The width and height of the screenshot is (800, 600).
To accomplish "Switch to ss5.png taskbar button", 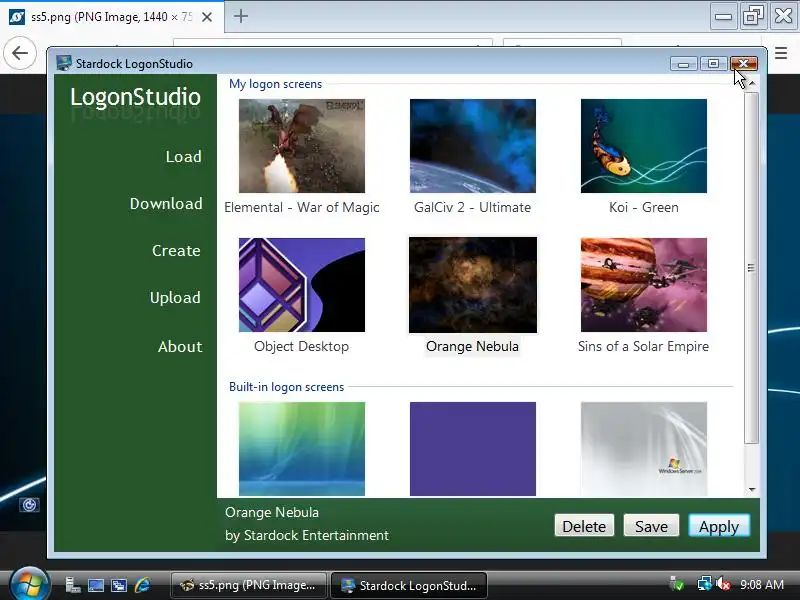I will [x=248, y=585].
